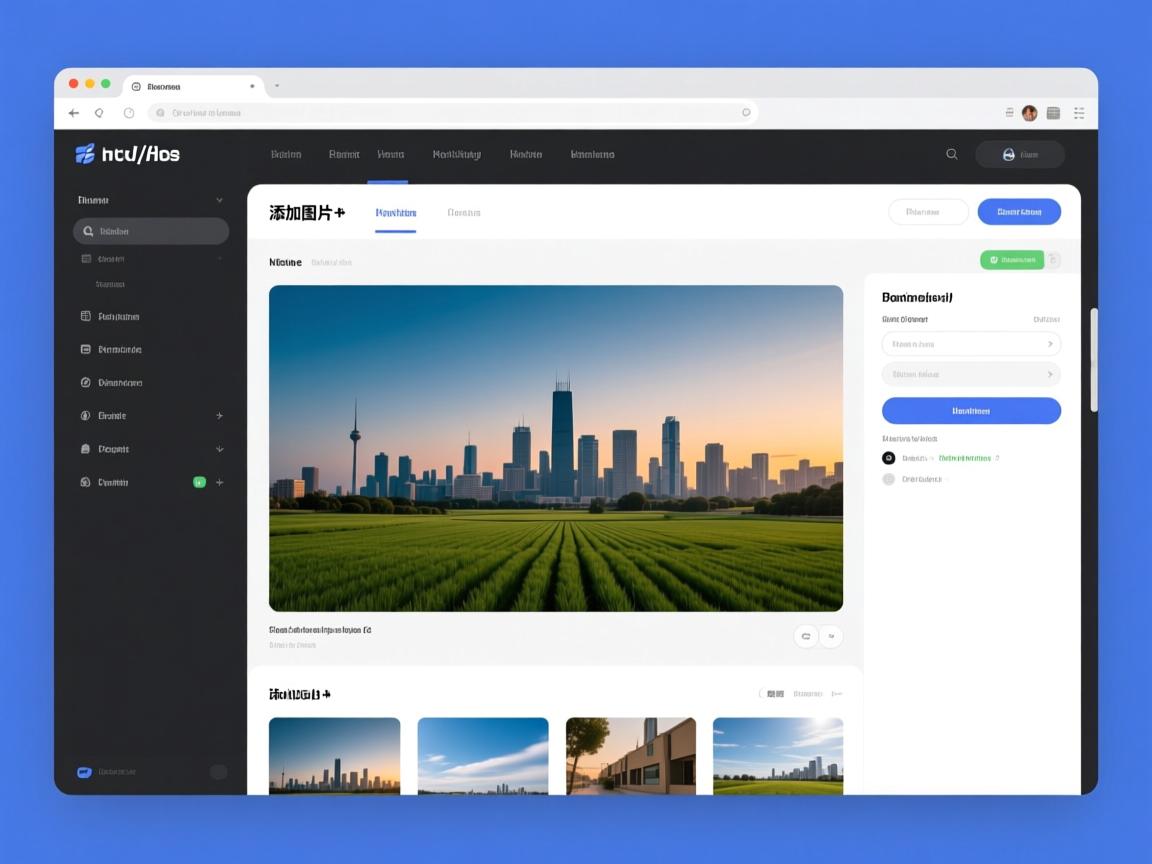This screenshot has width=1152, height=864.
Task: Expand the top sidebar section chevron
Action: click(219, 200)
